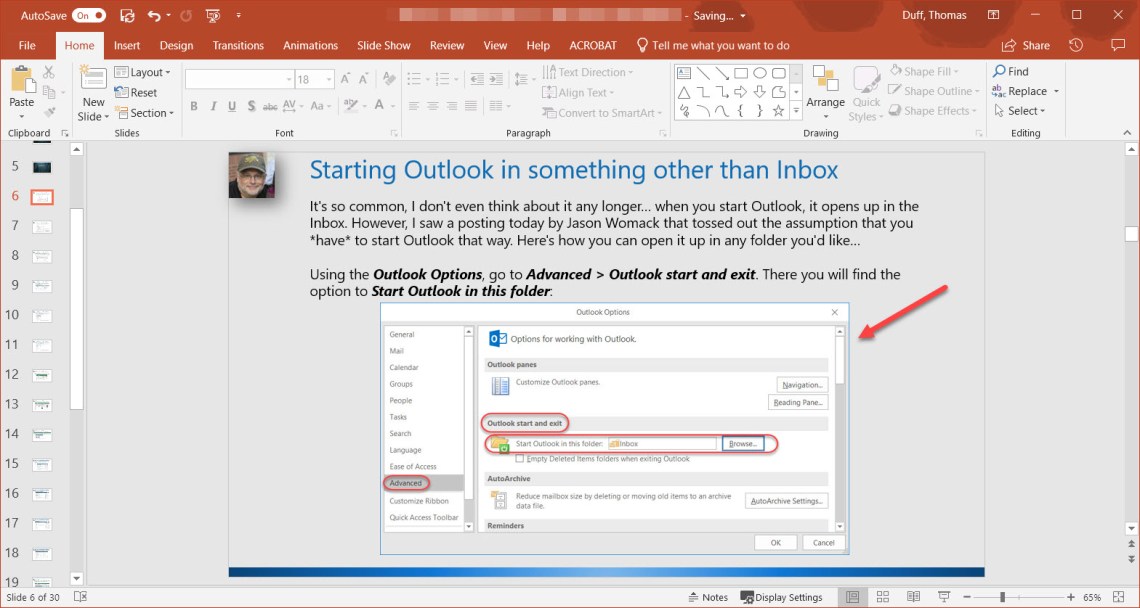Open the Transitions ribbon tab
The image size is (1140, 608).
[238, 45]
